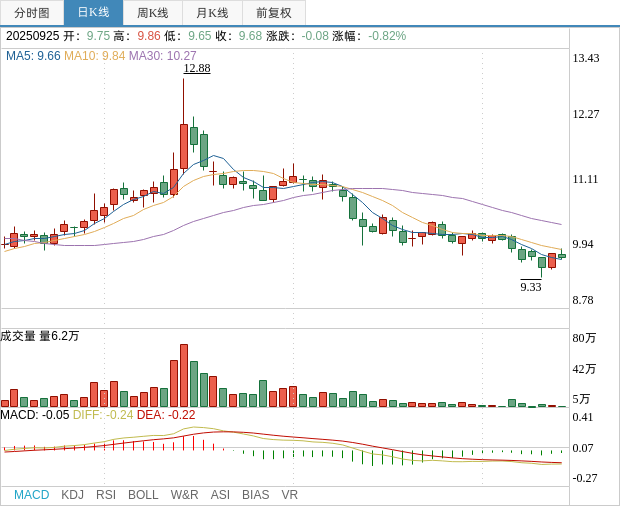Click the 42万 volume axis label
The image size is (620, 506).
tap(584, 369)
